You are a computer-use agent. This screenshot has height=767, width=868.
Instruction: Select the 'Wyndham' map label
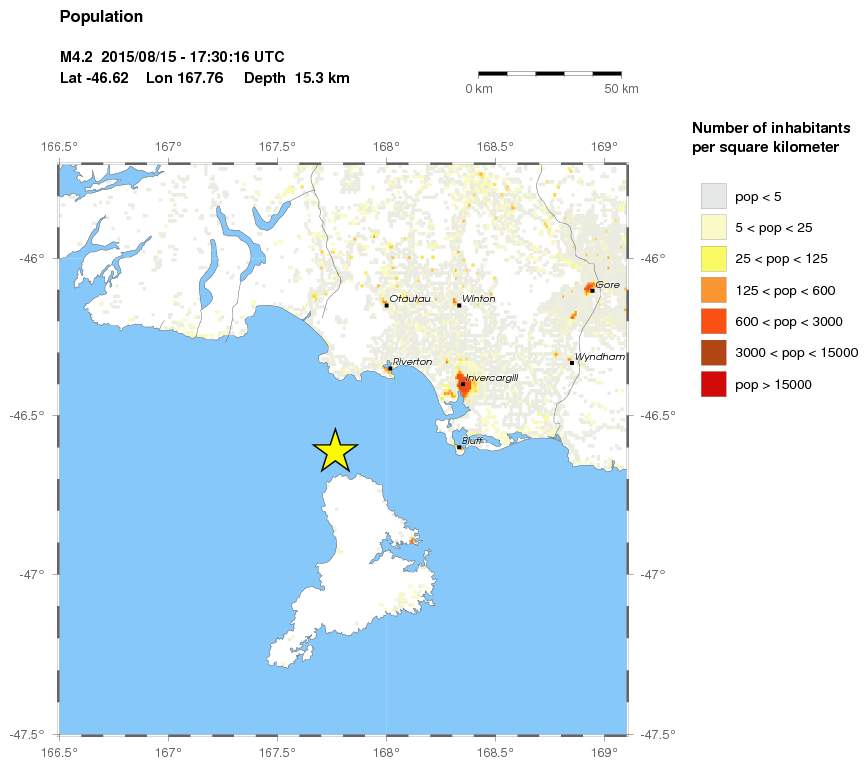point(600,357)
